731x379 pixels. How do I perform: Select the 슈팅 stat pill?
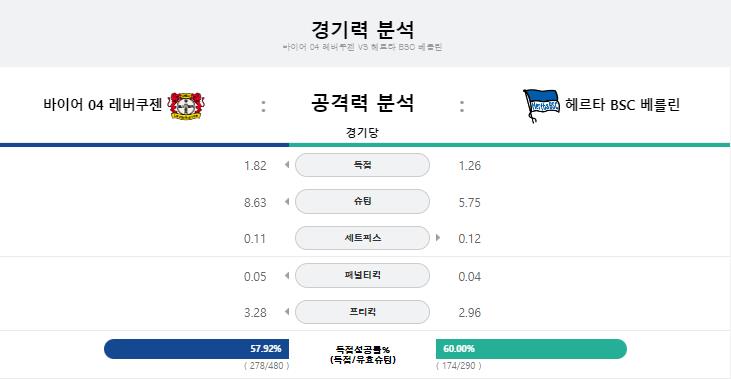click(362, 201)
